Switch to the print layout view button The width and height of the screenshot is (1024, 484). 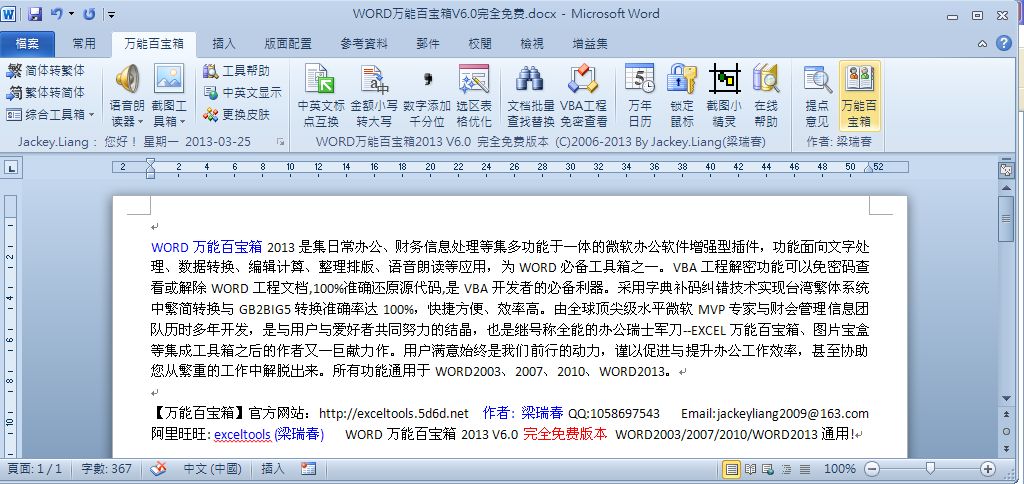point(732,468)
